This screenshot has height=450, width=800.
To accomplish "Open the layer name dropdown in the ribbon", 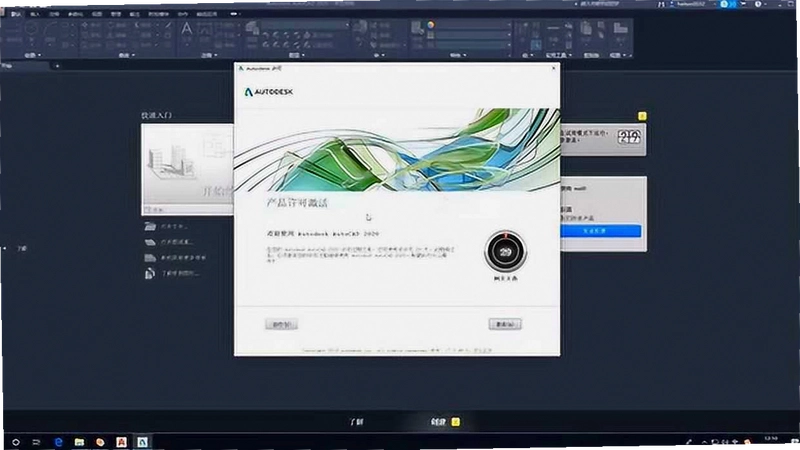I will [x=305, y=24].
